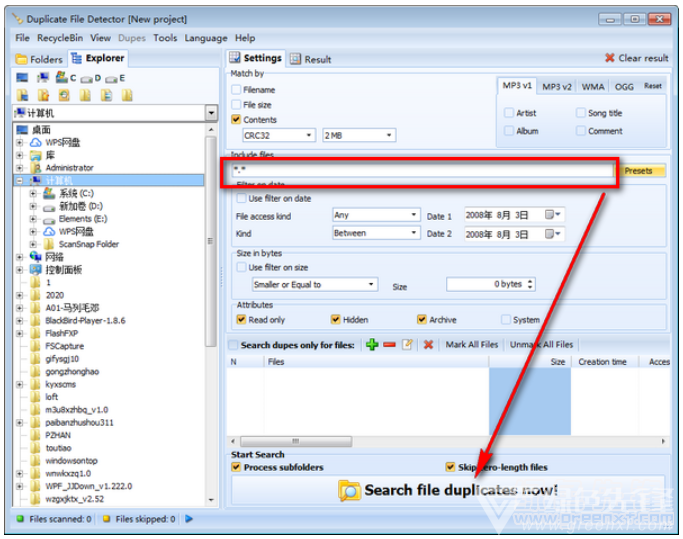
Task: Click the WPS cloud icon under 桌面
Action: point(36,142)
